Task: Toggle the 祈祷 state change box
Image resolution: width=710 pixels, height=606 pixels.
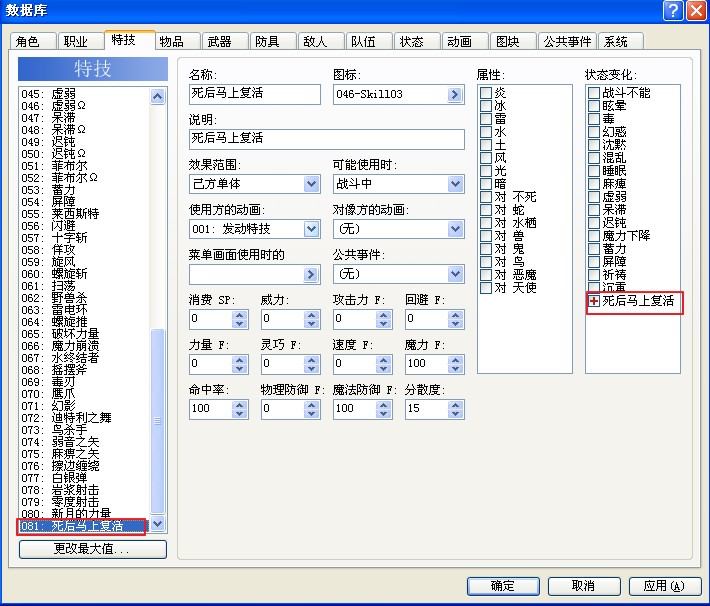Action: coord(594,274)
